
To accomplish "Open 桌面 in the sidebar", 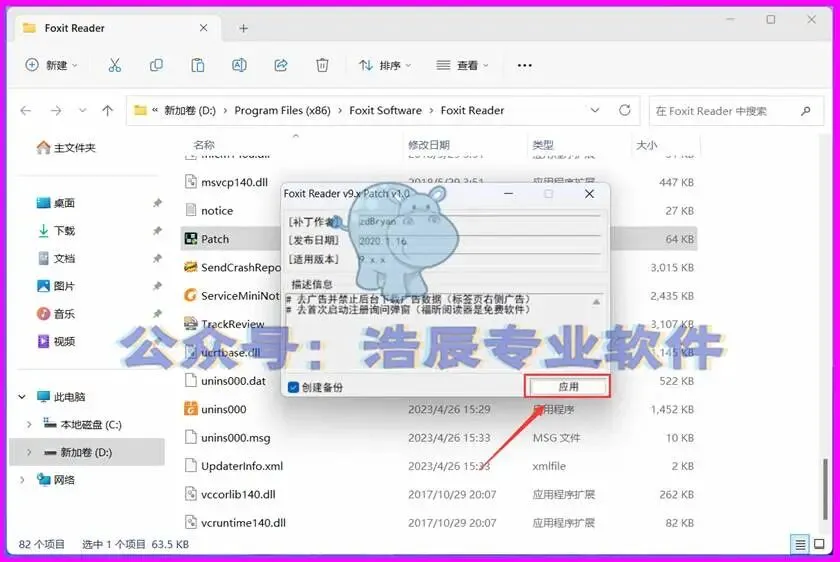I will tap(56, 203).
